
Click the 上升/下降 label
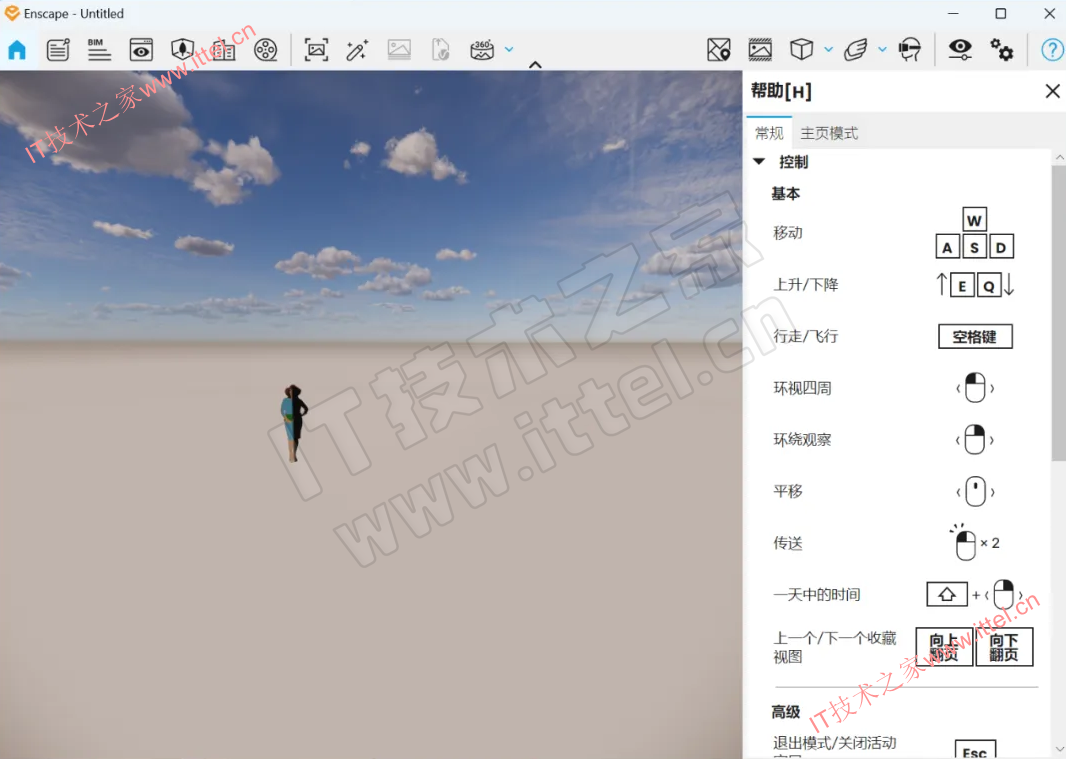point(806,284)
